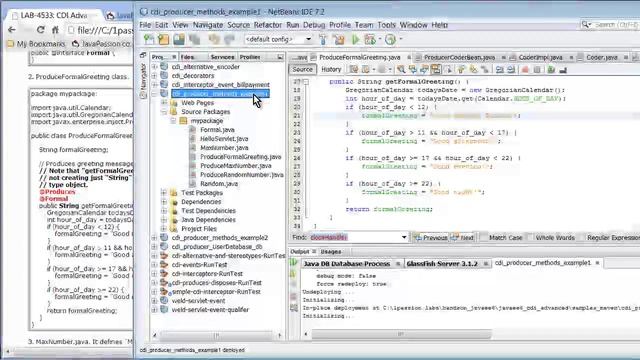The width and height of the screenshot is (640, 360).
Task: Switch to the Services panel tab
Action: pyautogui.click(x=222, y=57)
